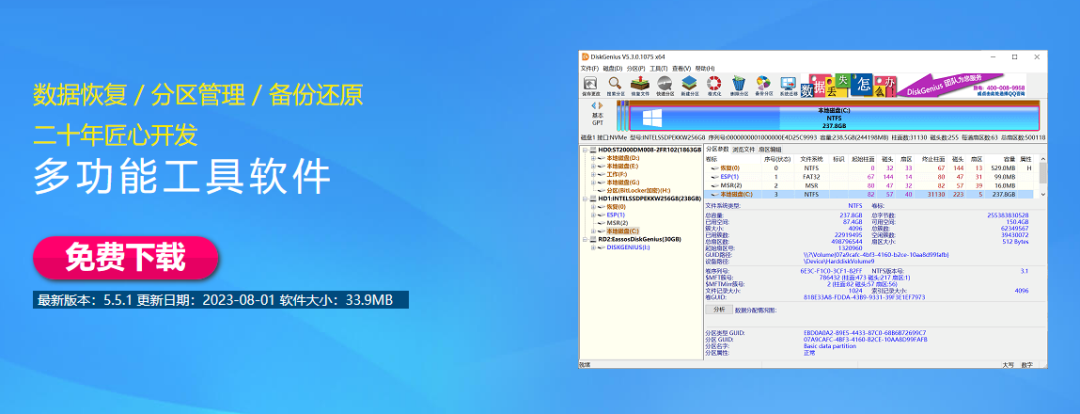The image size is (1080, 414).
Task: Collapse the RD2:EassosDiskGenius disk node
Action: click(x=585, y=239)
